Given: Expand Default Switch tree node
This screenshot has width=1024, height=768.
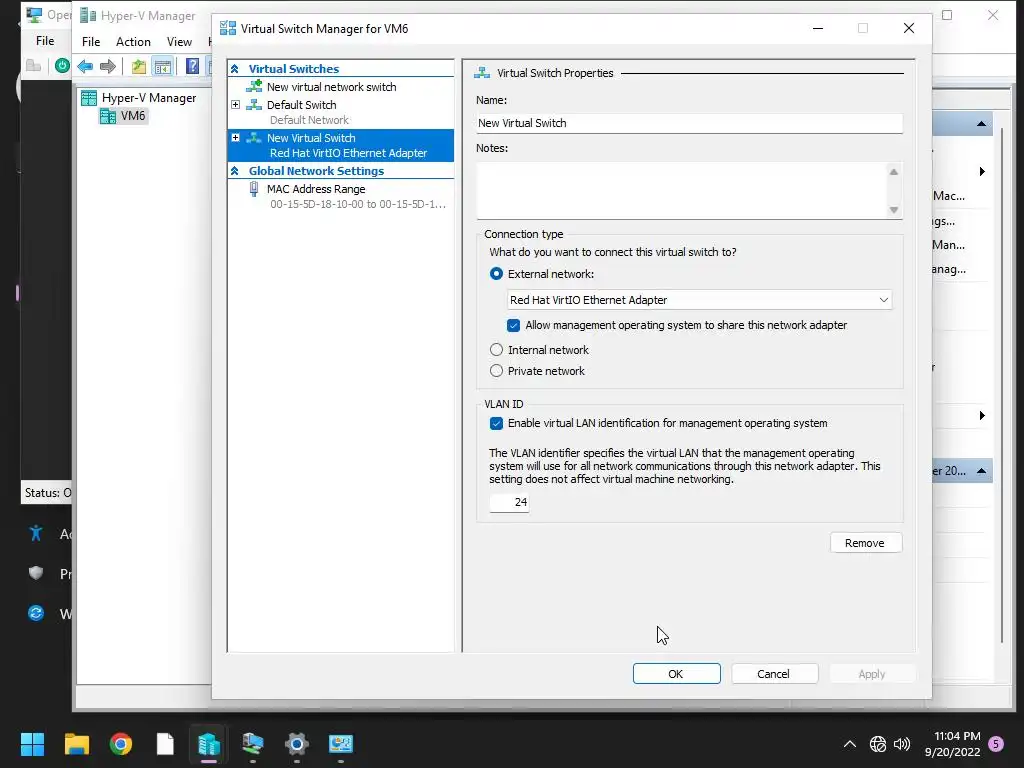Looking at the screenshot, I should click(236, 104).
